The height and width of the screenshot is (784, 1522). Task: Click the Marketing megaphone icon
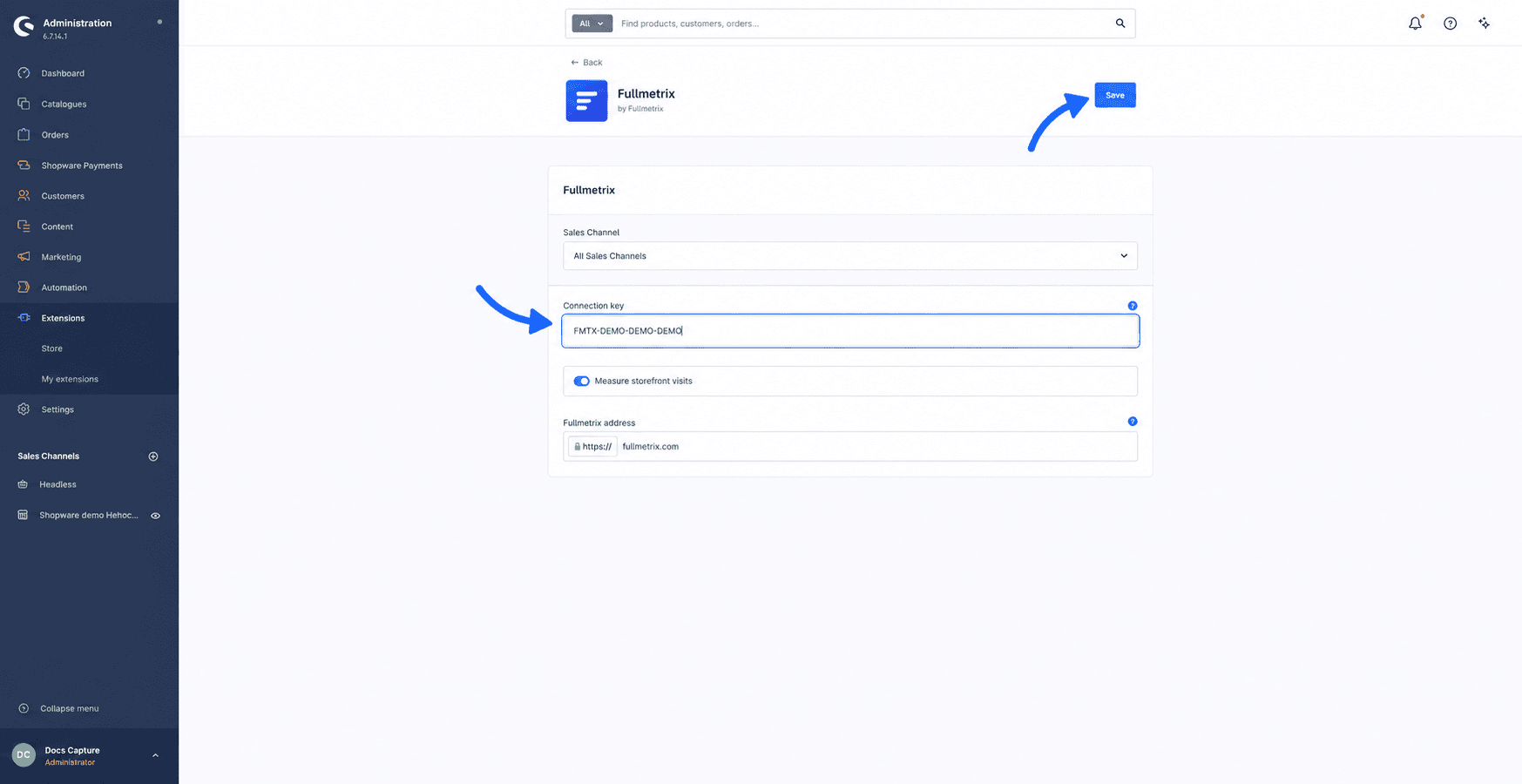[24, 256]
